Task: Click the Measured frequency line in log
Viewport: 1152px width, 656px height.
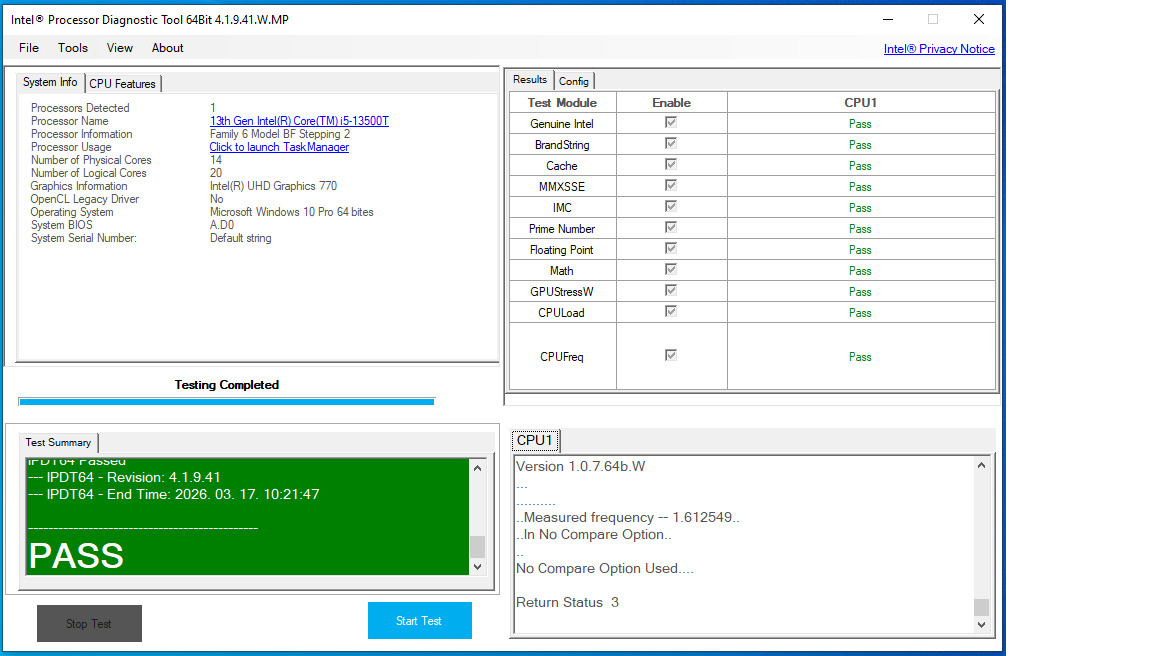Action: [627, 517]
